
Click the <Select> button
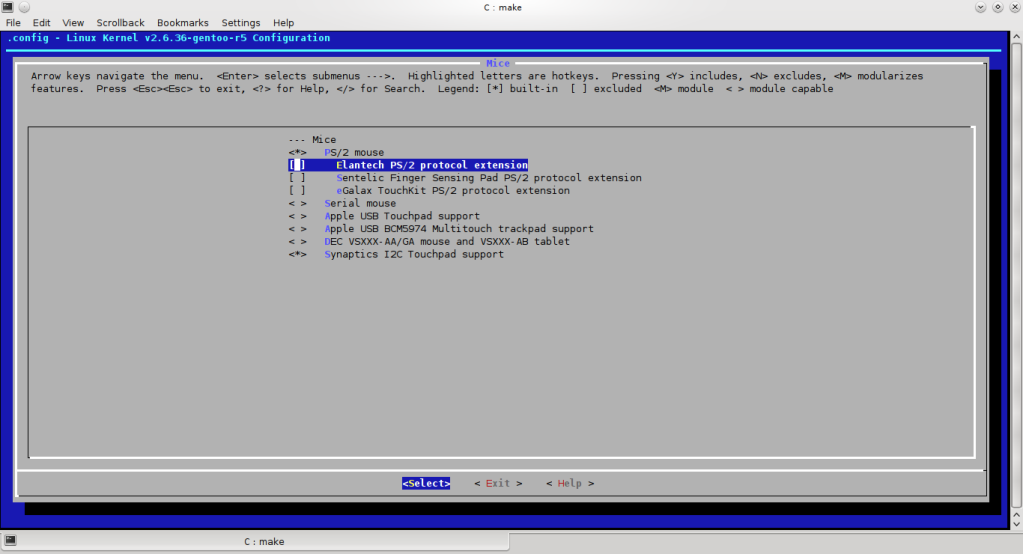click(426, 484)
